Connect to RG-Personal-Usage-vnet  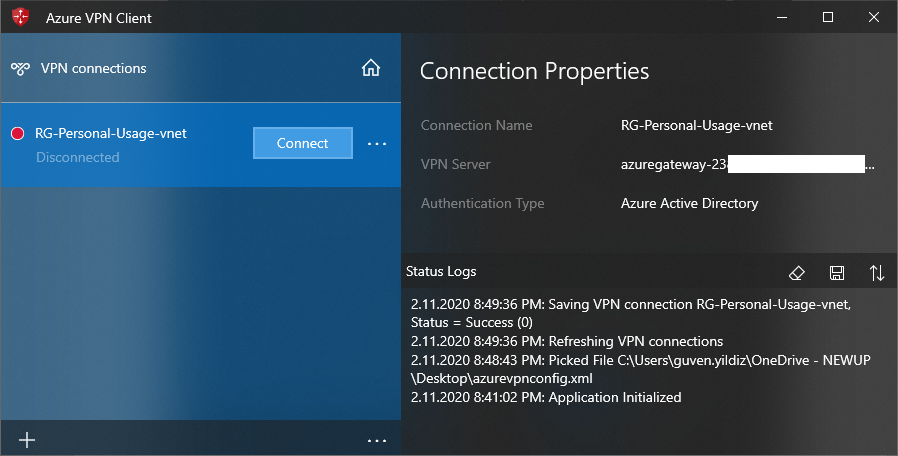click(x=302, y=143)
